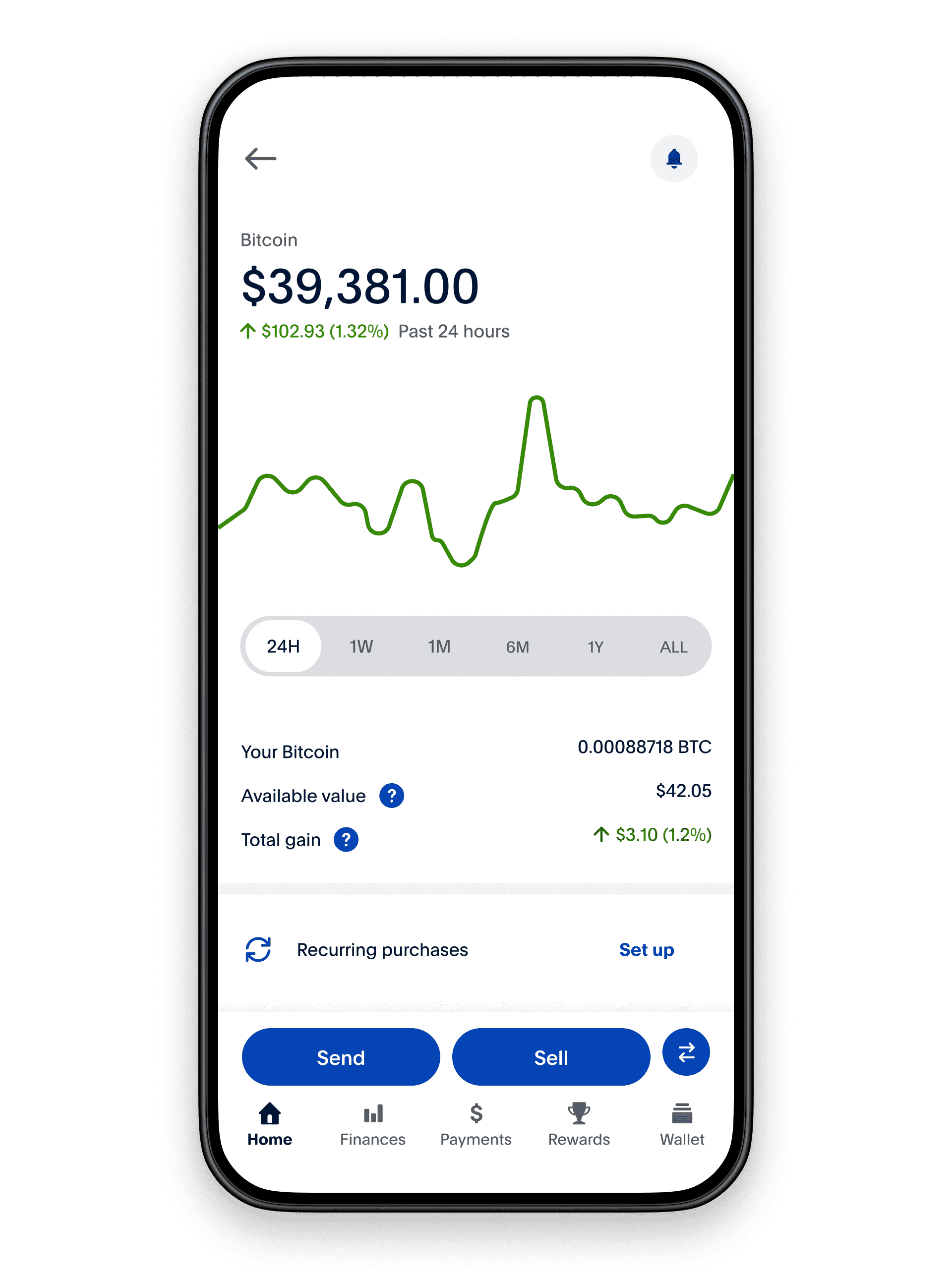Select the 1W time range toggle
This screenshot has width=952, height=1277.
point(363,647)
